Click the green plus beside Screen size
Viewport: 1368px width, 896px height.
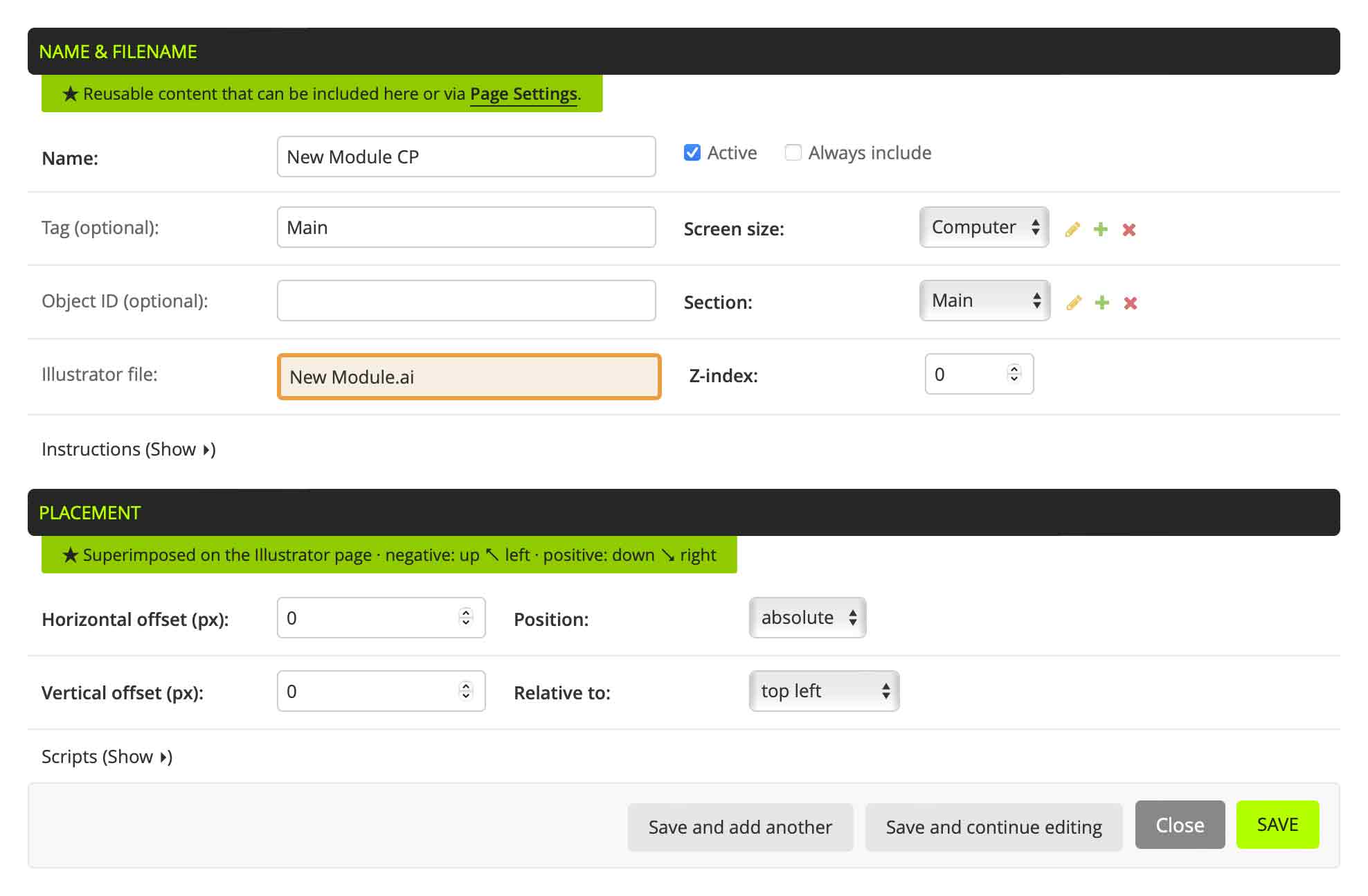(1100, 229)
